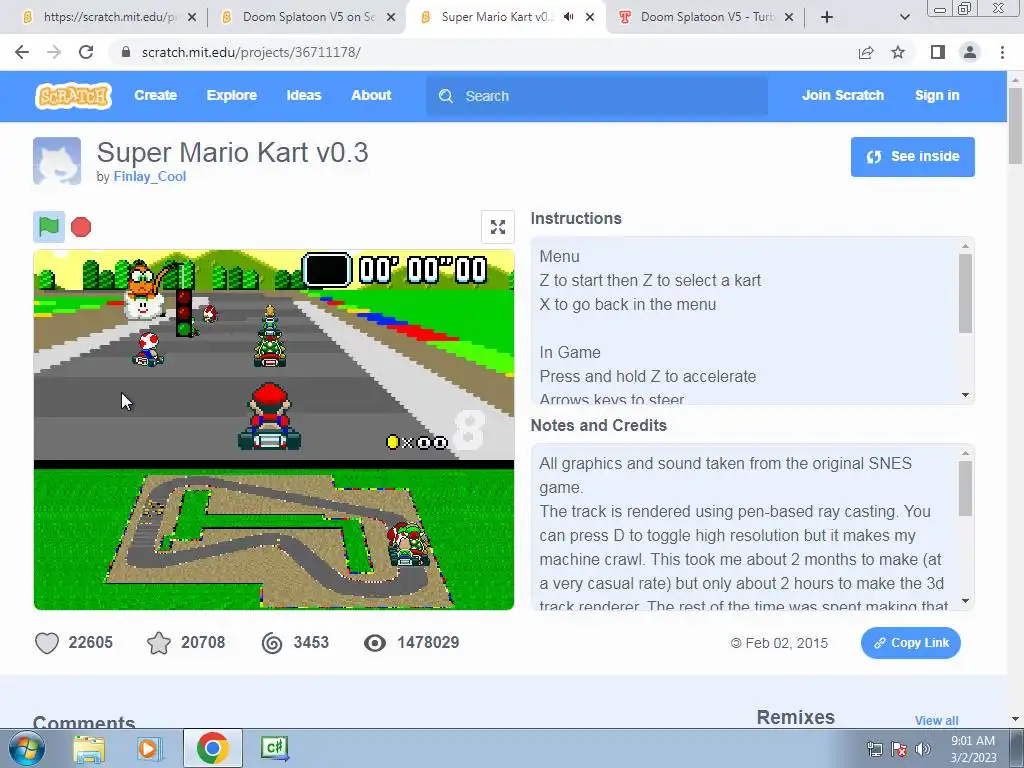Click the green flag to start project
Screen dimensions: 1024x768
coord(49,227)
